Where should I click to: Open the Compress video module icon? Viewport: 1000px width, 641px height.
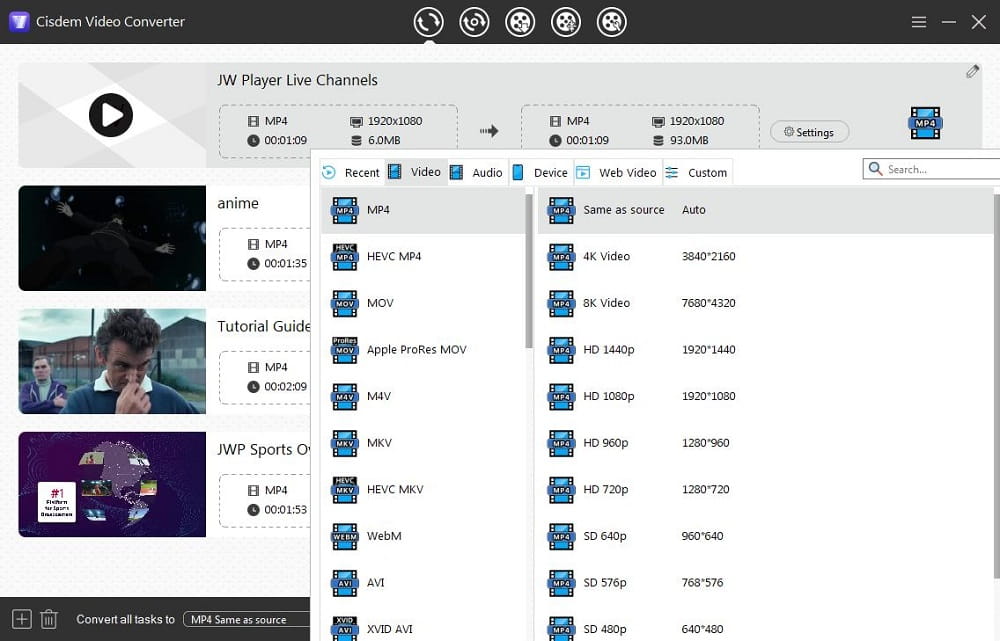[566, 22]
